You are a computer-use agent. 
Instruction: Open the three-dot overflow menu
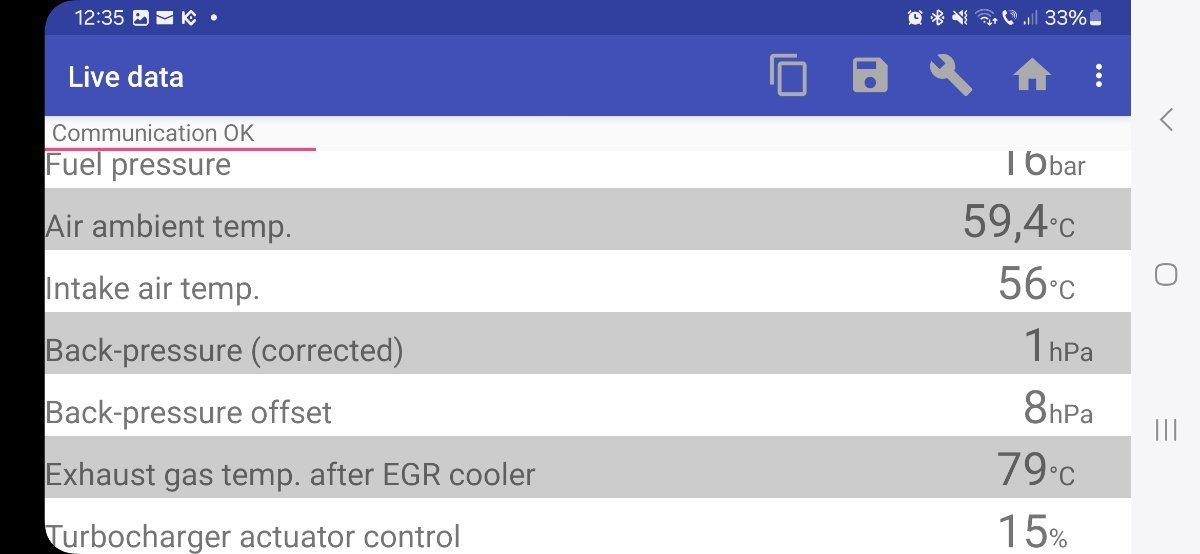click(1098, 76)
